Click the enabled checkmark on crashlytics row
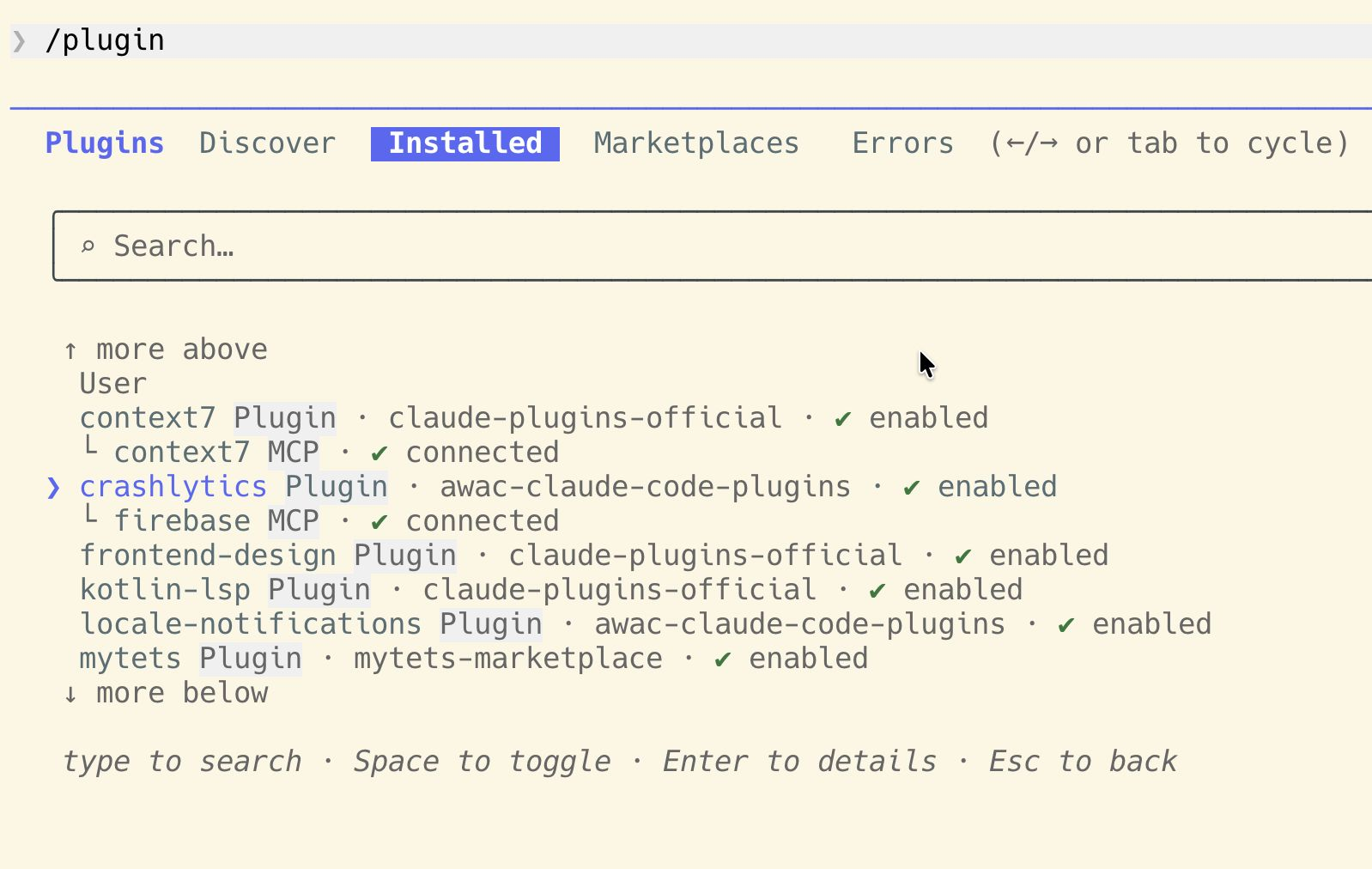1372x869 pixels. pyautogui.click(x=912, y=488)
